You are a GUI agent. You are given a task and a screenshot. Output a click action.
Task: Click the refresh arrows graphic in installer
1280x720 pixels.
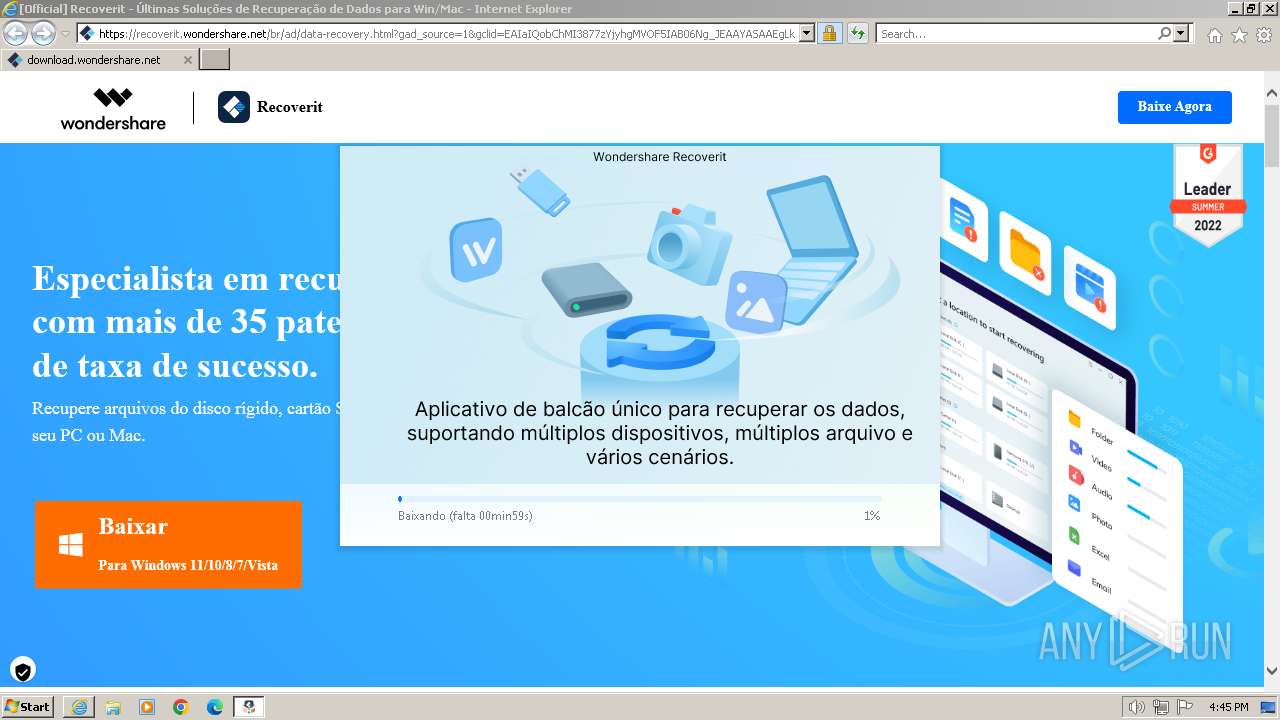point(660,341)
